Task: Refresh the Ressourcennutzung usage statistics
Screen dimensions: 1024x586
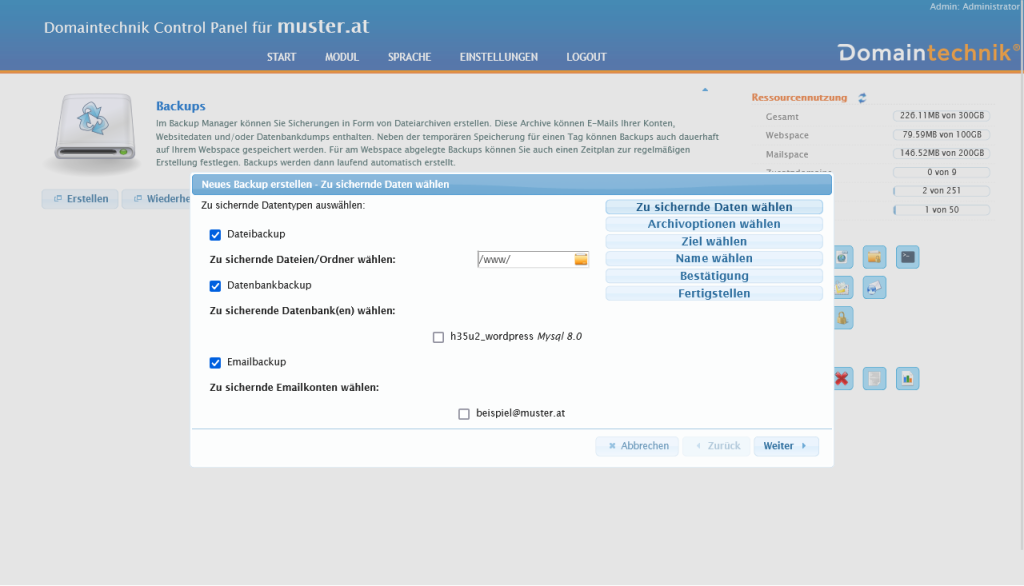Action: point(860,97)
